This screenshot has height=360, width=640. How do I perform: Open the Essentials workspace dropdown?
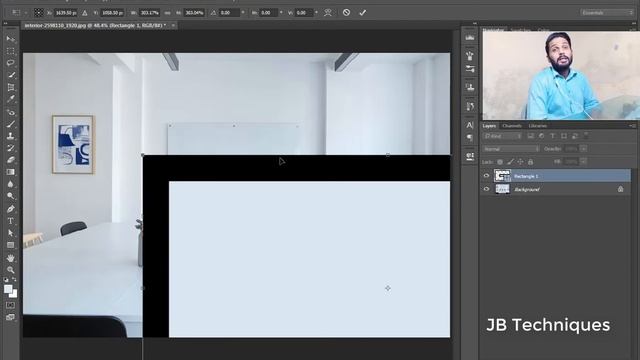(x=607, y=13)
